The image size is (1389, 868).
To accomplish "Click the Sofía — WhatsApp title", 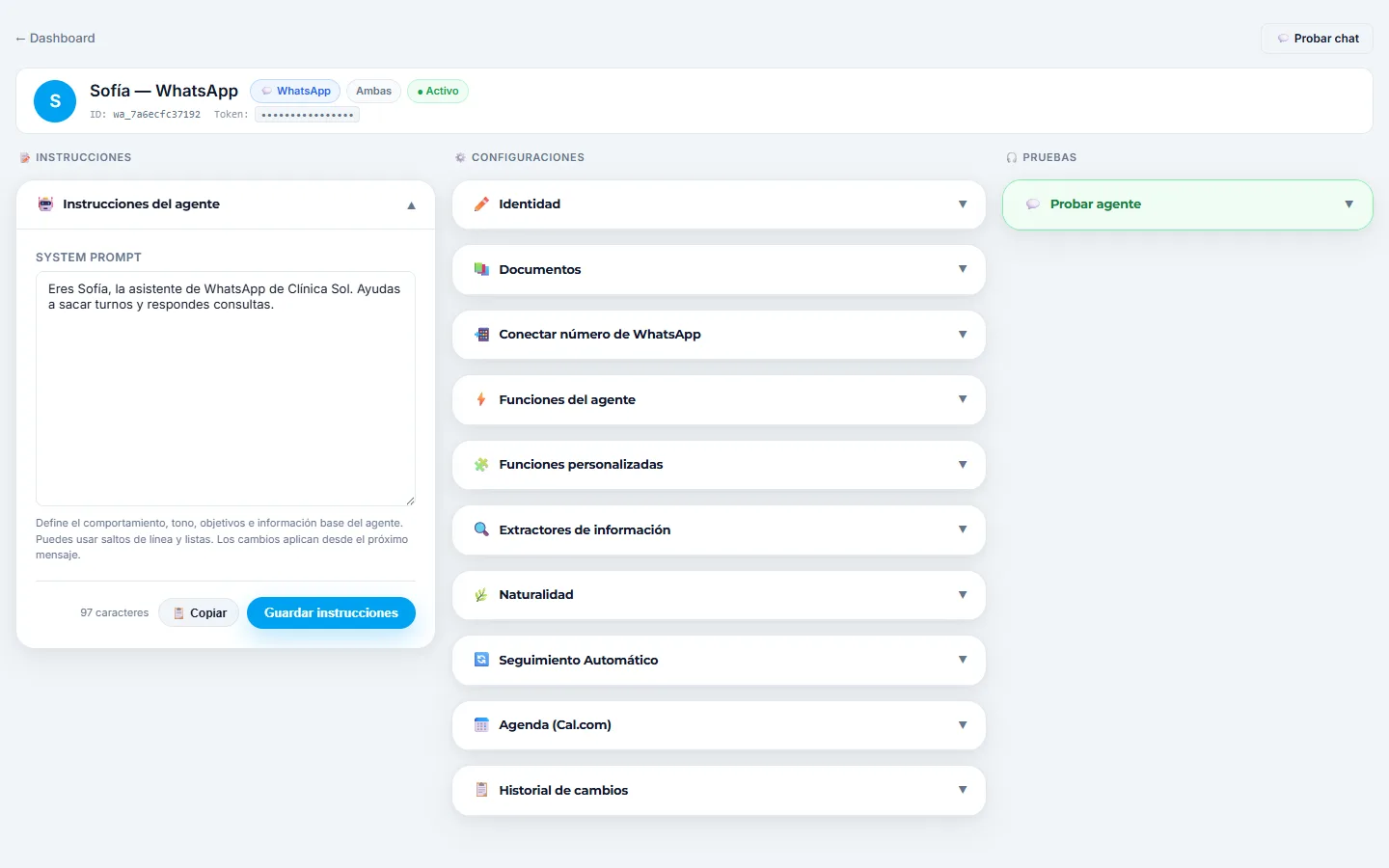I will 164,91.
